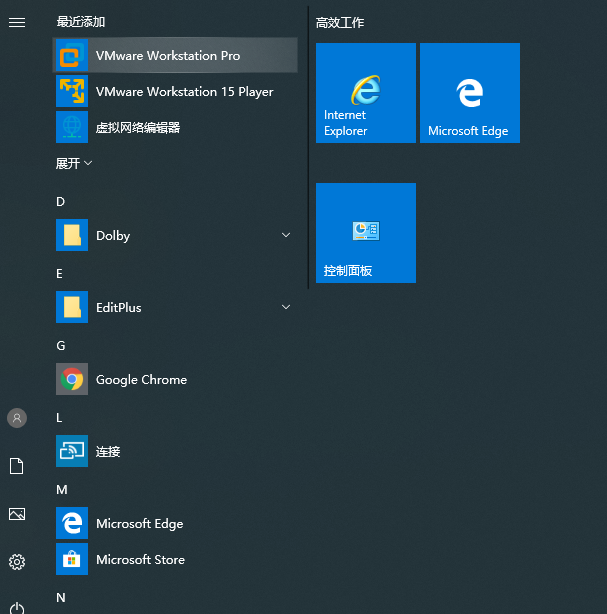Jump to letter L section header
Viewport: 607px width, 614px height.
coord(59,418)
